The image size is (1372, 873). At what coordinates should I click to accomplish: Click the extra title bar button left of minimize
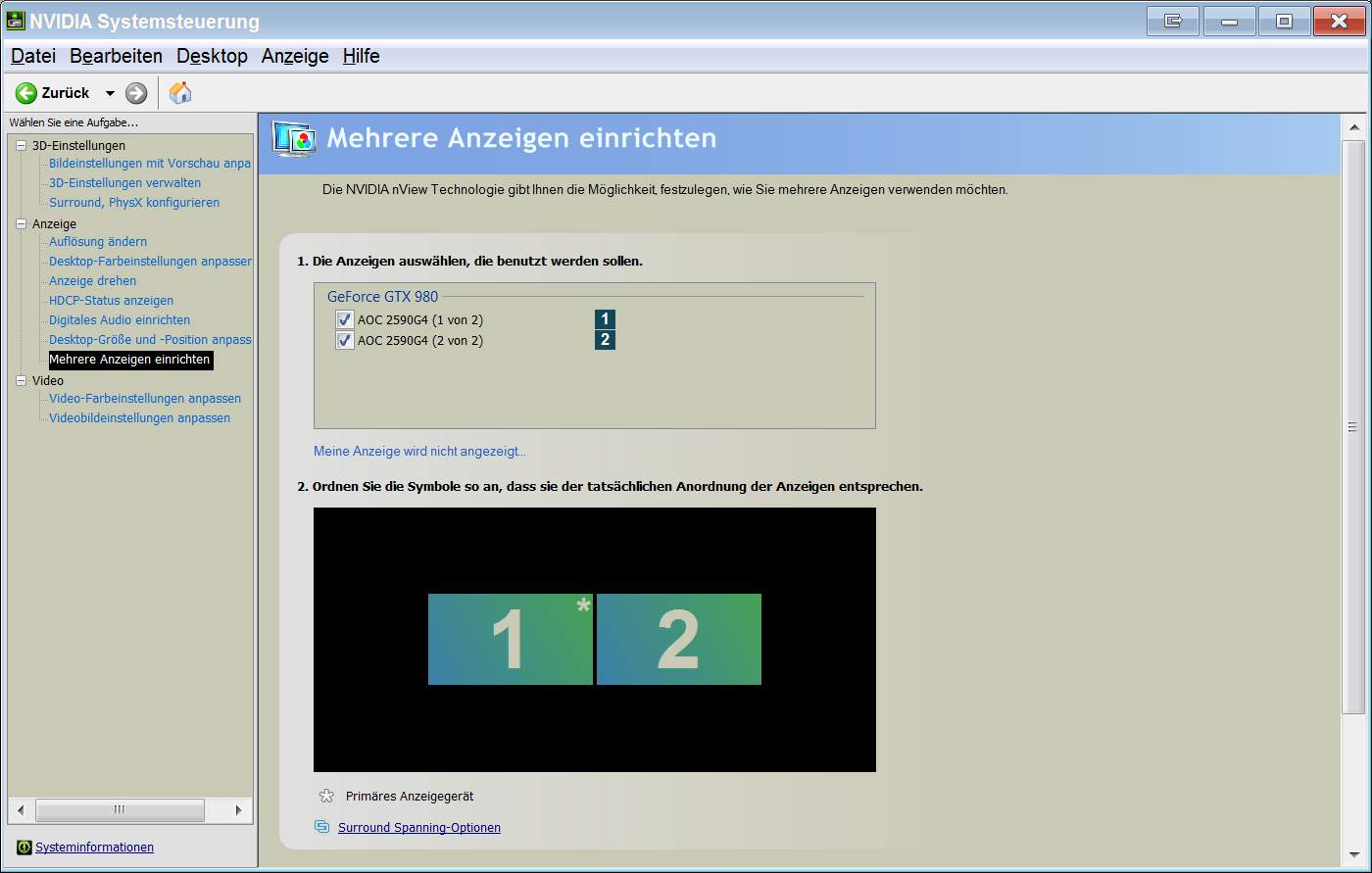click(x=1173, y=21)
